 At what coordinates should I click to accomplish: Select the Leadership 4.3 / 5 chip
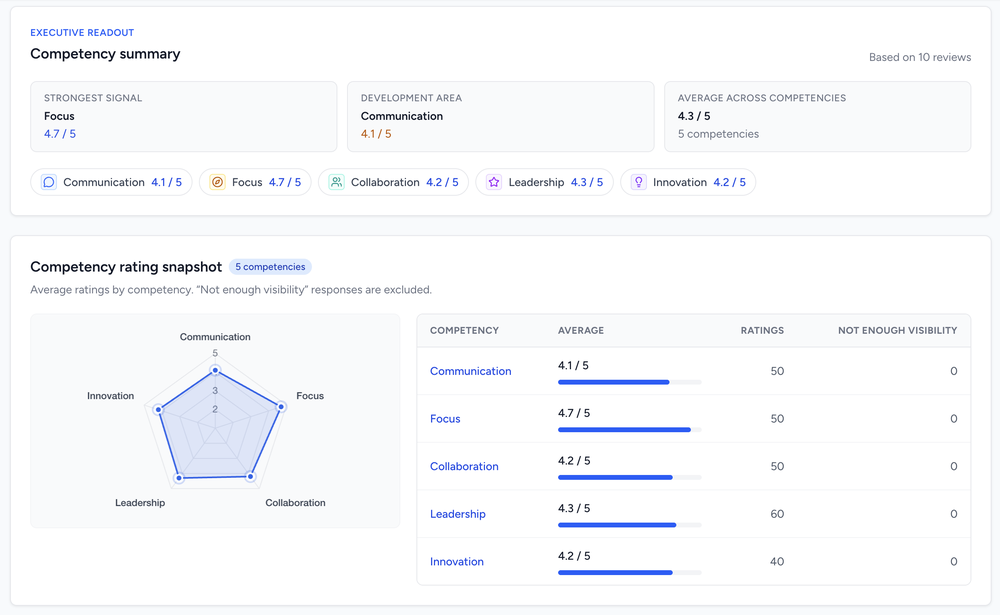click(545, 182)
